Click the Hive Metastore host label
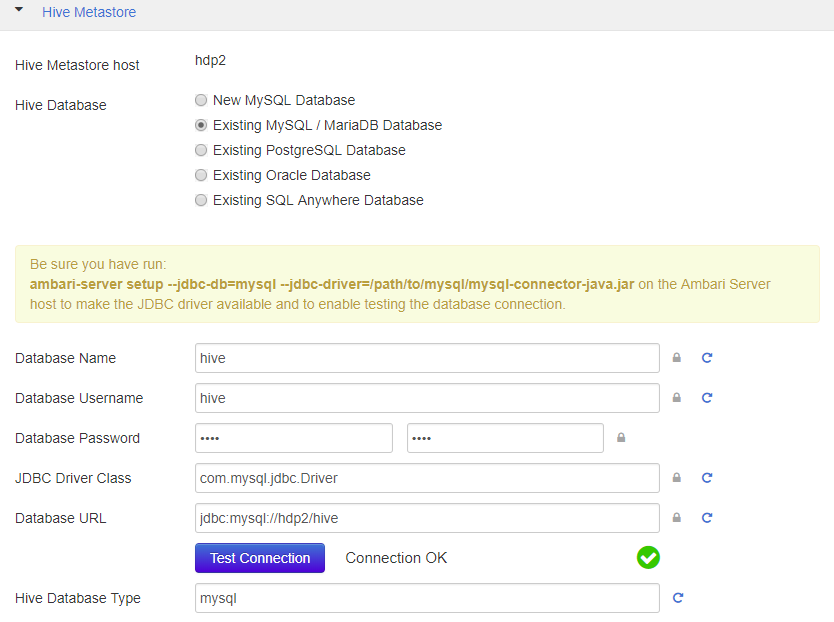Viewport: 834px width, 622px height. [77, 65]
